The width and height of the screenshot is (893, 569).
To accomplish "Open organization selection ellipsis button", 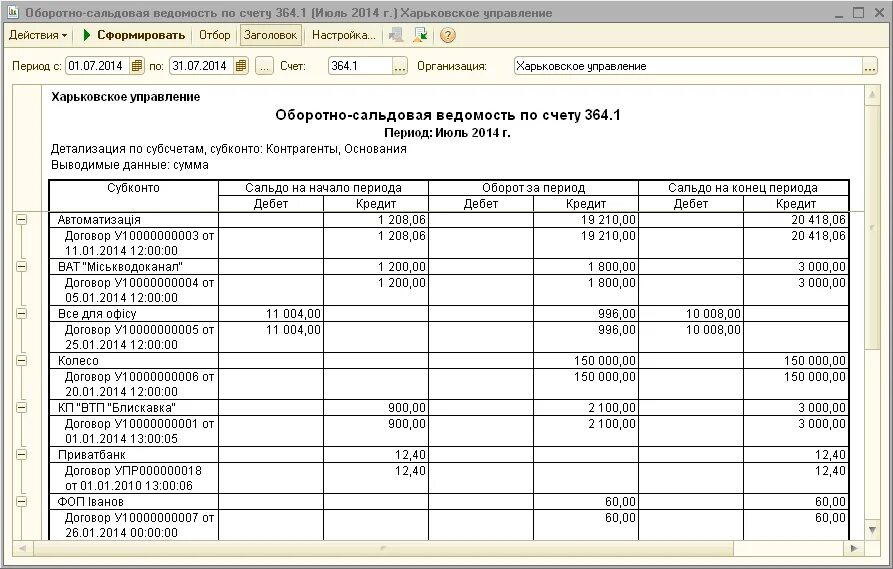I will tap(870, 66).
